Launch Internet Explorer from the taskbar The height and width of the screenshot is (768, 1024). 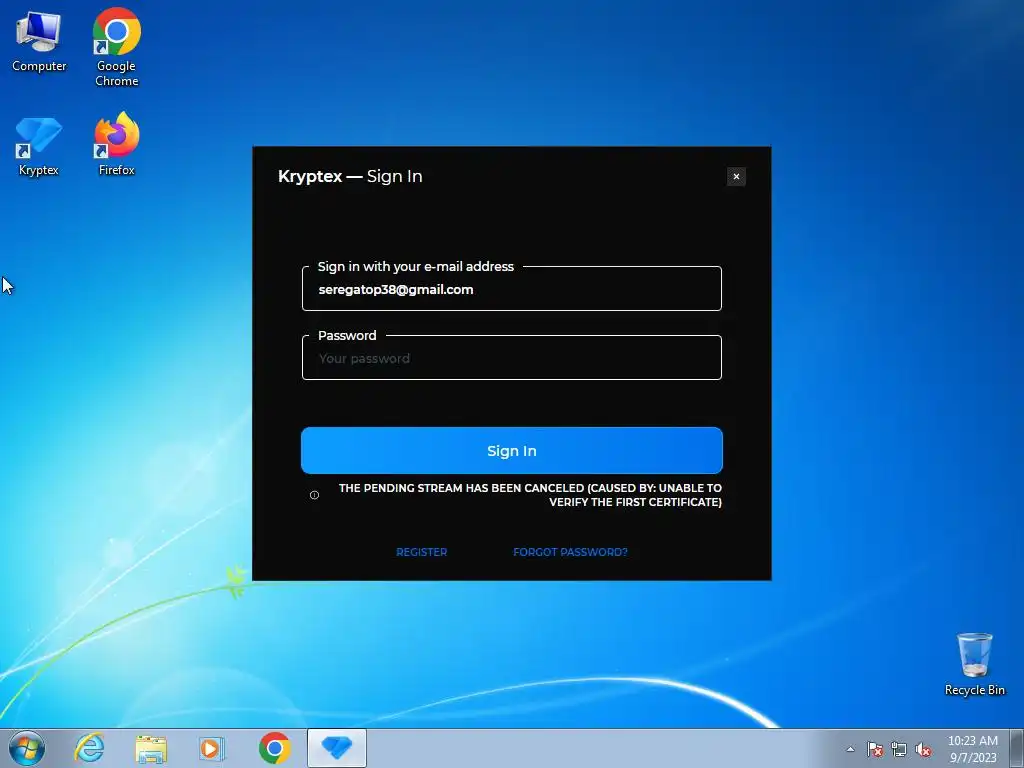89,748
